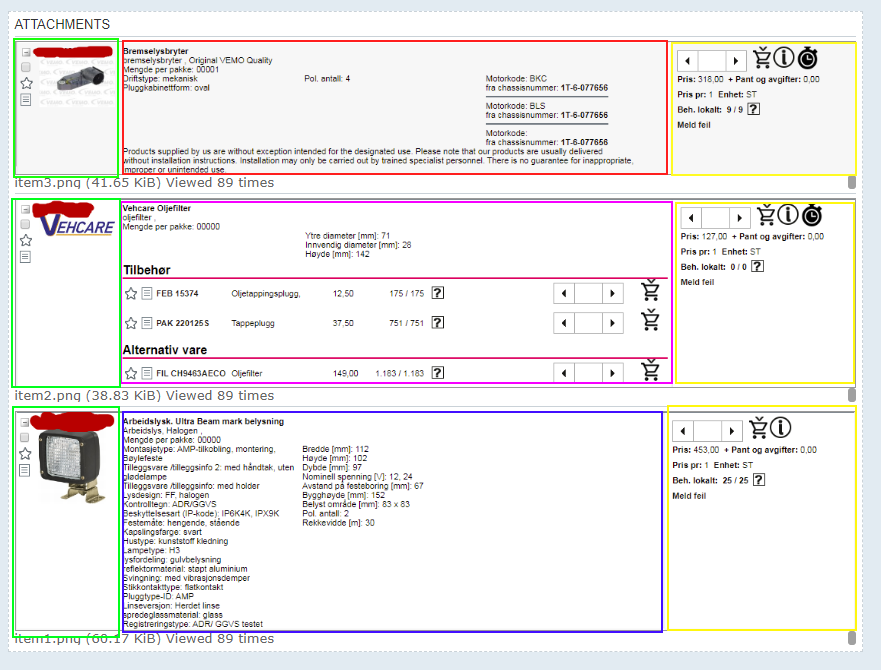Click Meld feil for Arbeidslysk. product
881x670 pixels.
click(689, 495)
